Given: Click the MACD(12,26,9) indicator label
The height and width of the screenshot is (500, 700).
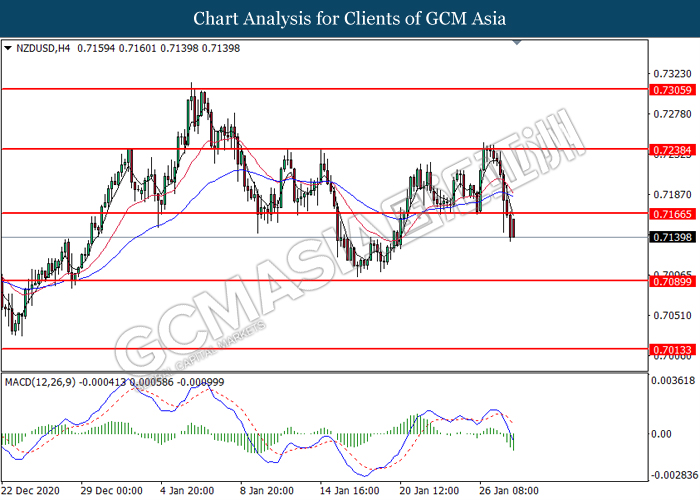Looking at the screenshot, I should [40, 382].
